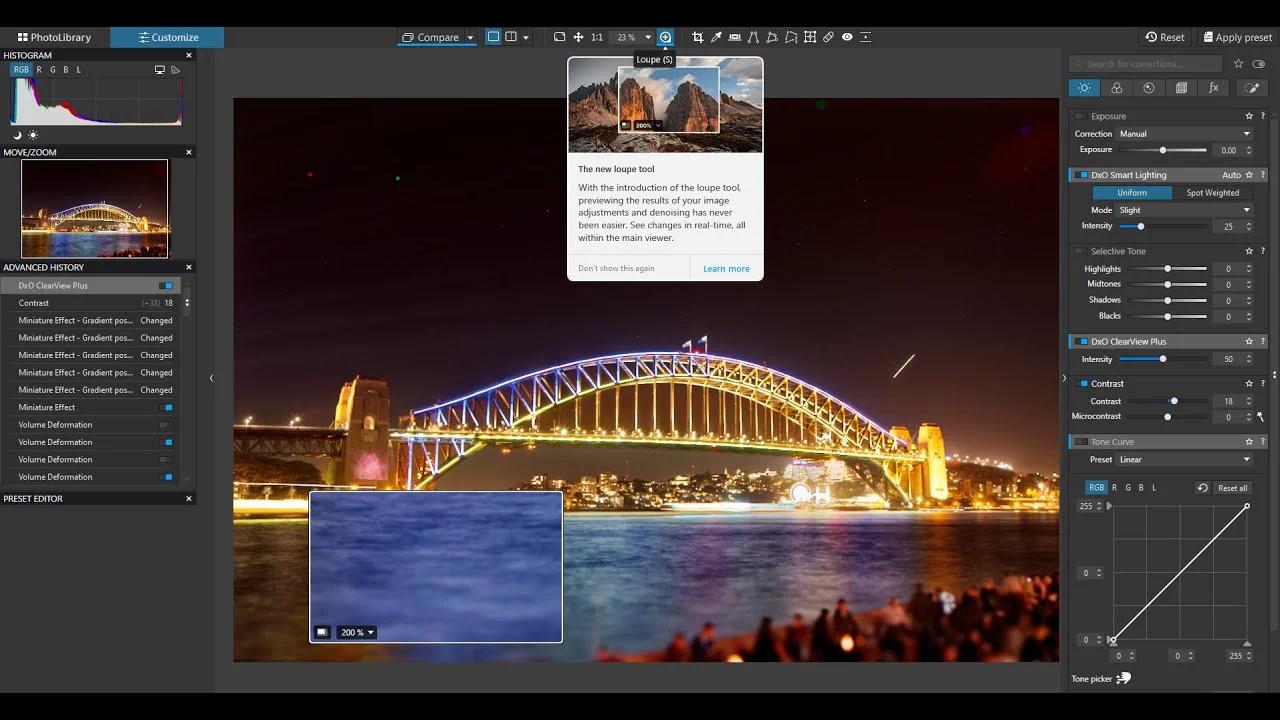Open the view layout dropdown arrow
The image size is (1280, 720).
click(x=526, y=38)
